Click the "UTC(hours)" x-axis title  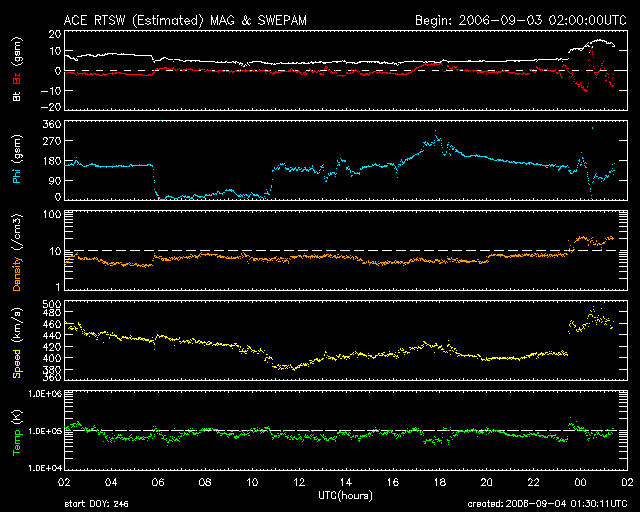pos(346,496)
